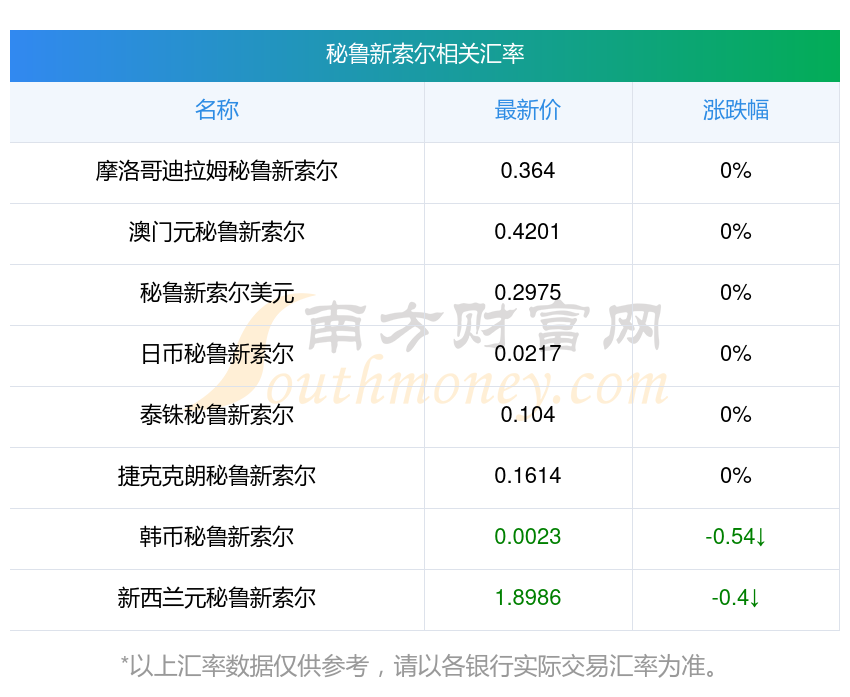The width and height of the screenshot is (850, 697).
Task: Open the 韩币秘鲁新索尔 entry
Action: [x=217, y=537]
